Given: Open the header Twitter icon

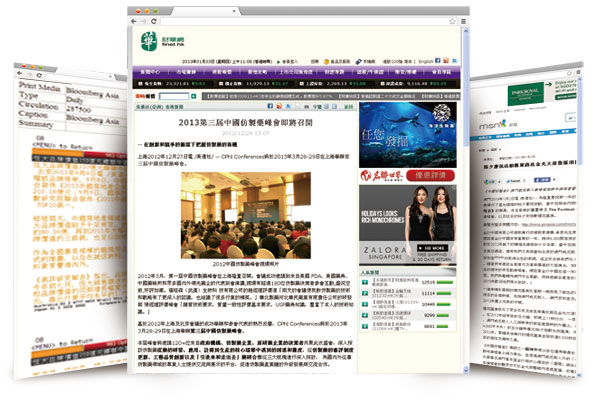Looking at the screenshot, I should [455, 61].
